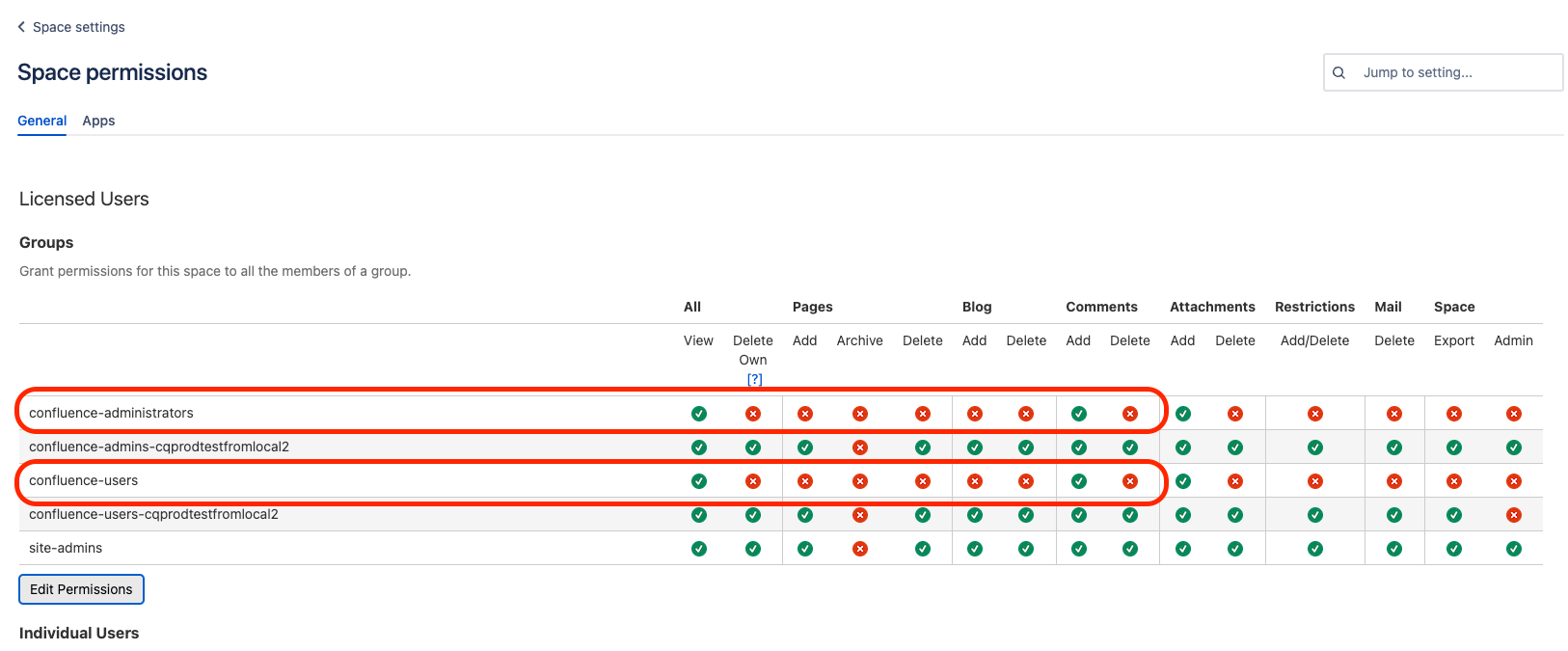Viewport: 1568px width, 651px height.
Task: Click site-admins Space Admin check icon
Action: click(1514, 549)
